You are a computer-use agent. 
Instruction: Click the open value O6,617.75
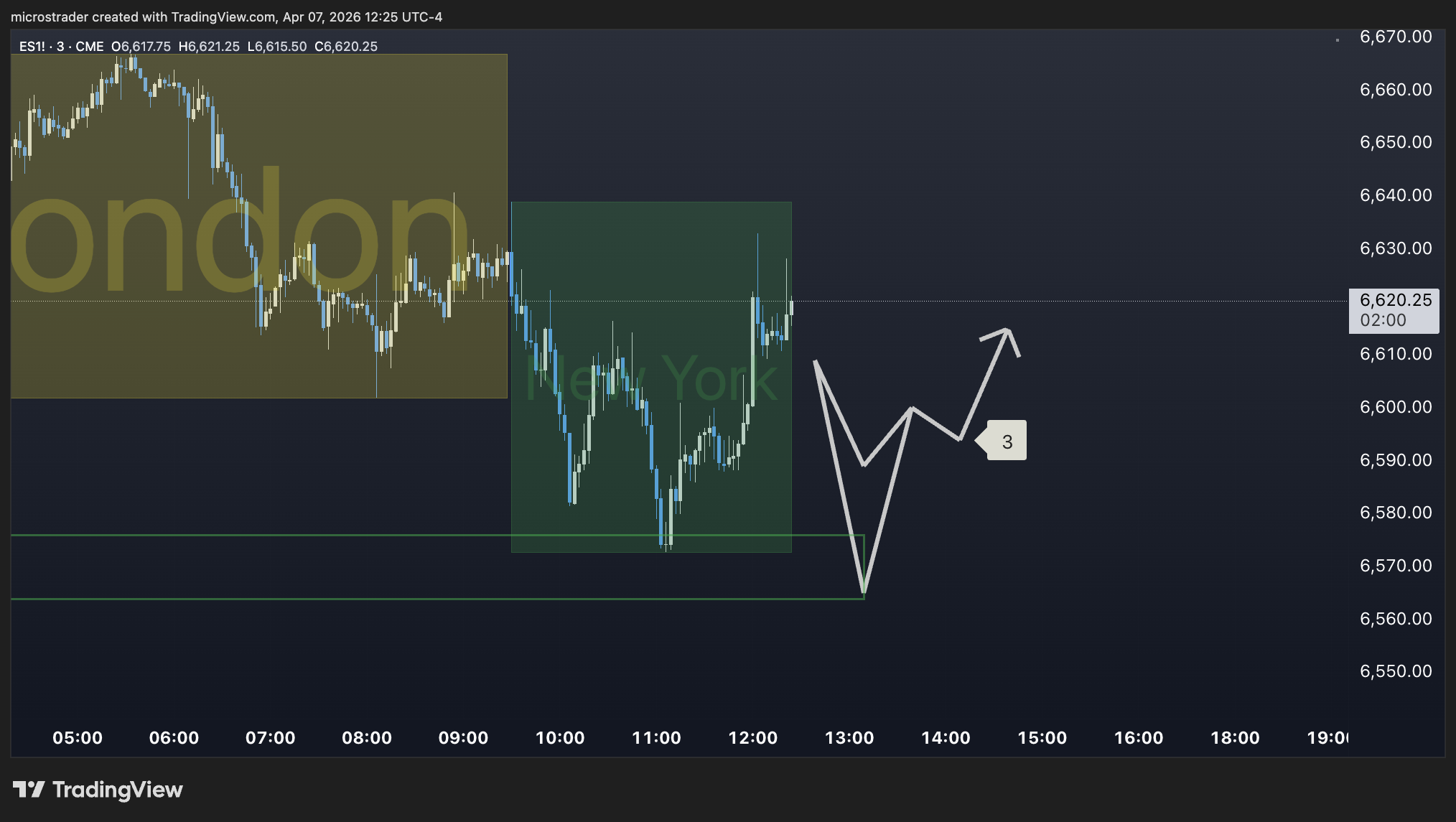(141, 47)
